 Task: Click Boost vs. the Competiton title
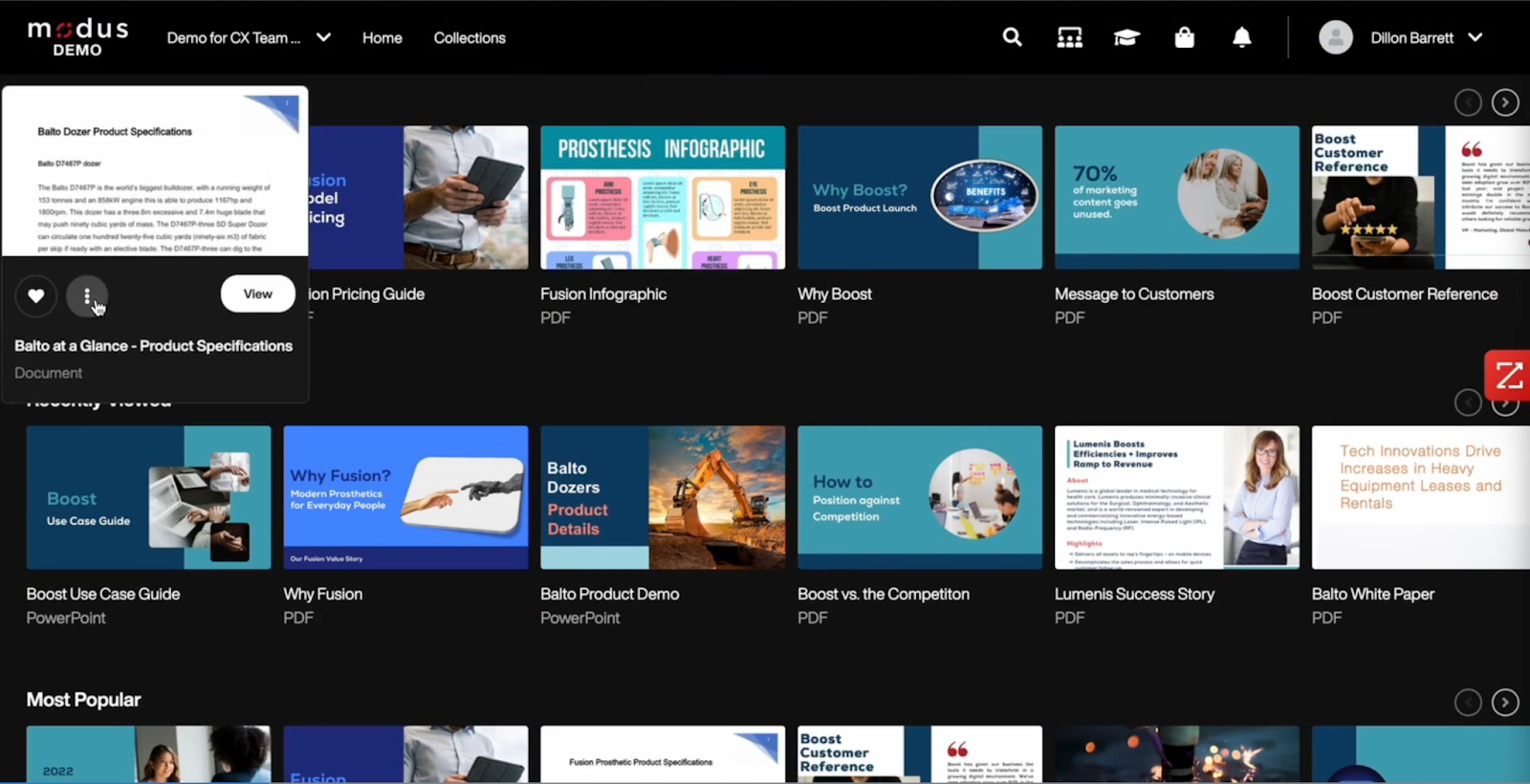click(x=884, y=594)
